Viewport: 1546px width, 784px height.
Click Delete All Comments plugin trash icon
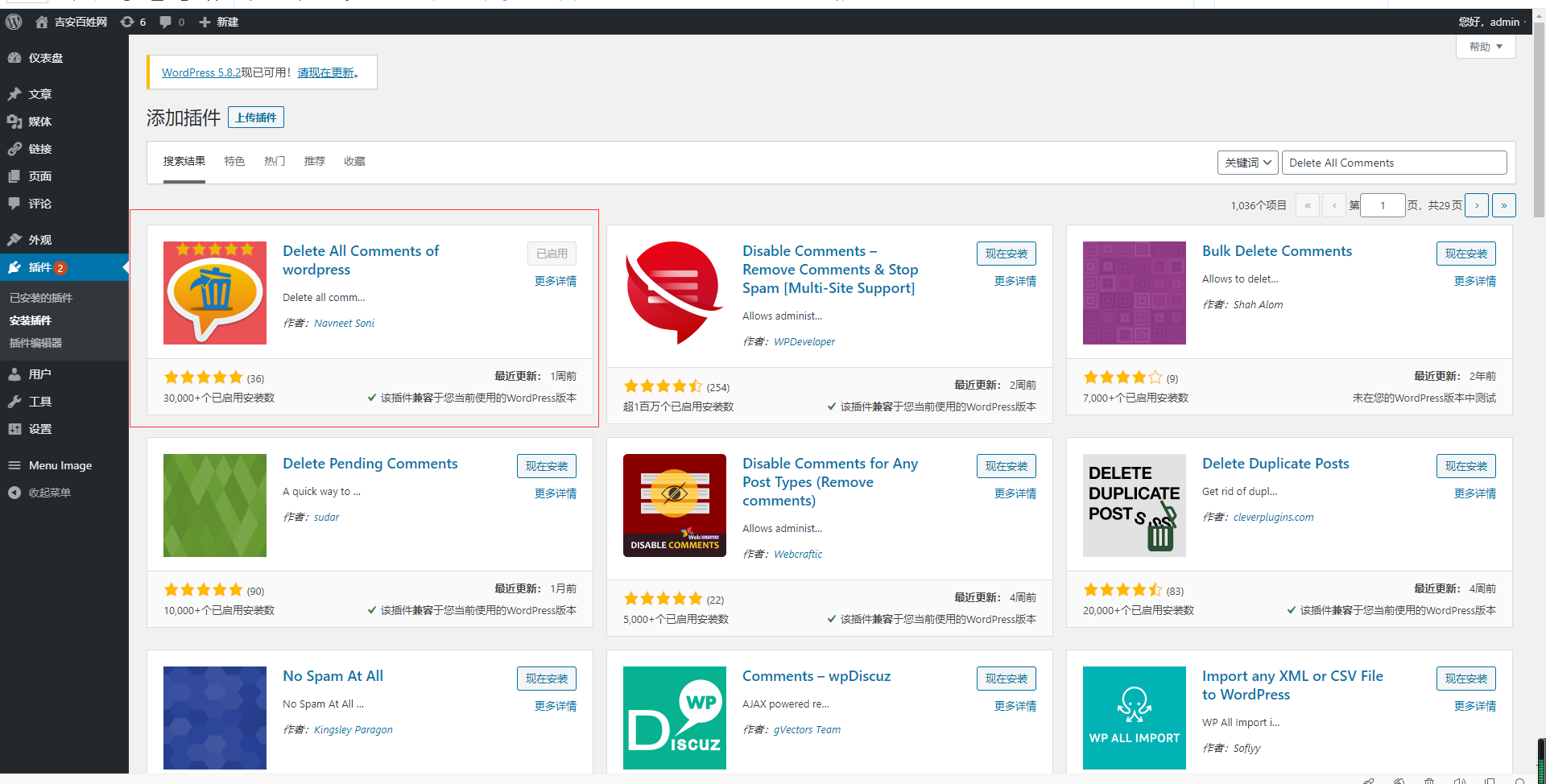tap(215, 293)
